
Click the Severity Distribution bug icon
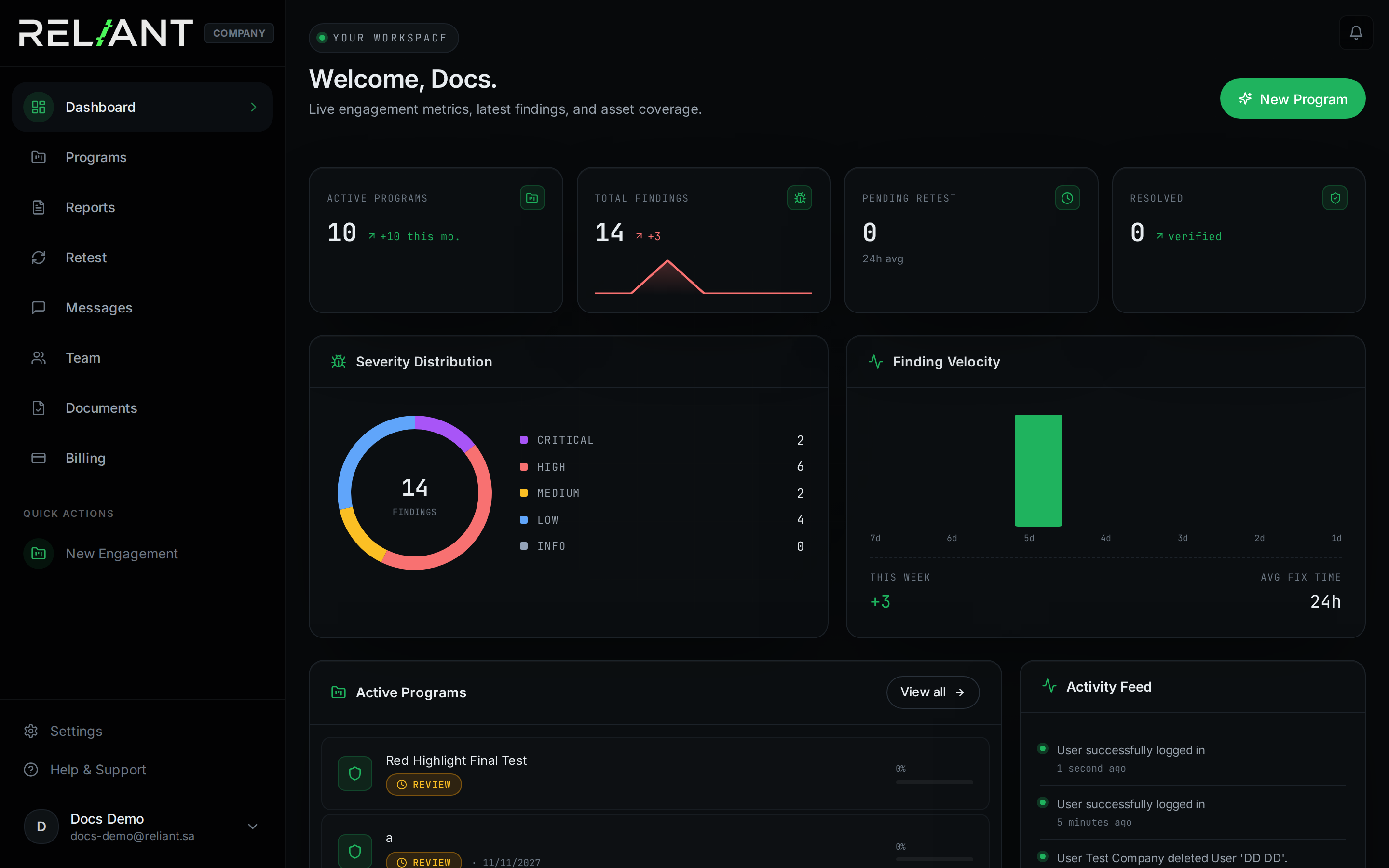coord(339,362)
